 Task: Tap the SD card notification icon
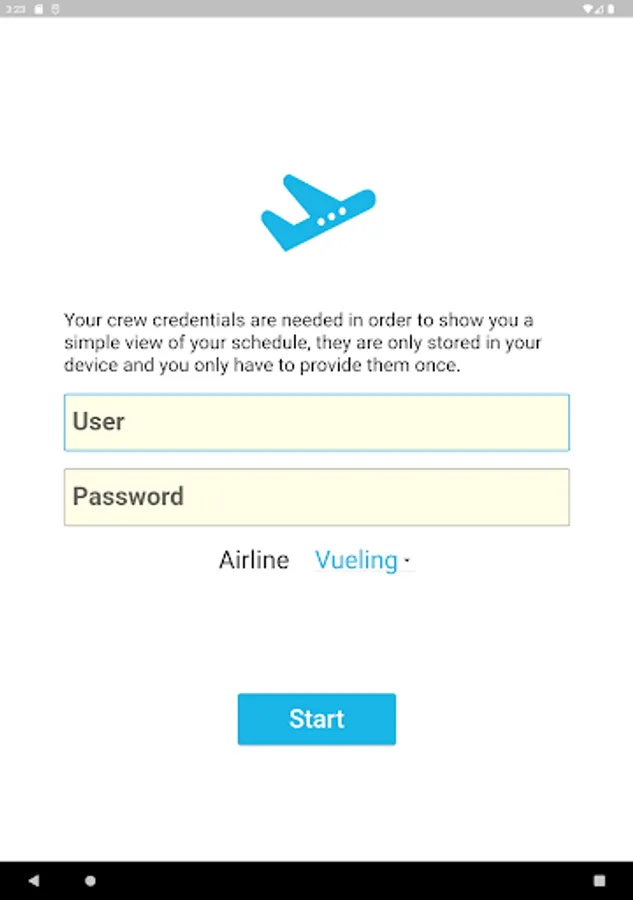[38, 8]
